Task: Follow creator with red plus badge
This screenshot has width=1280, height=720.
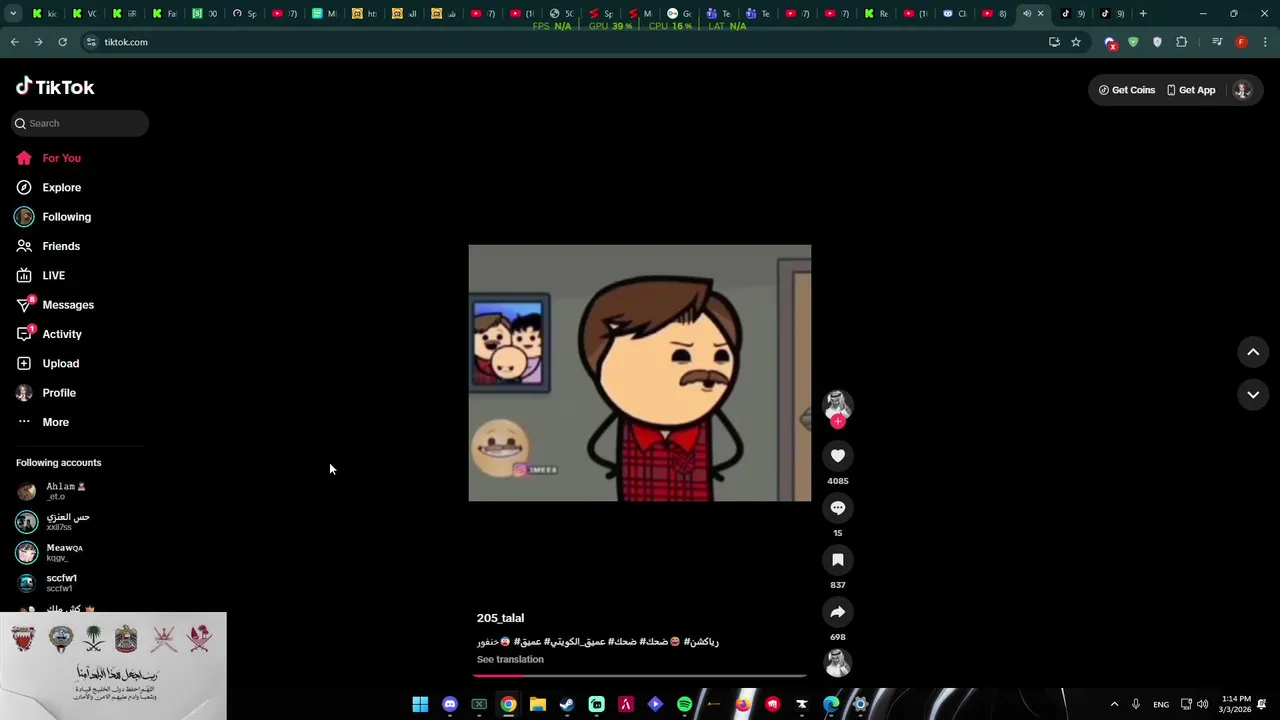Action: 838,422
